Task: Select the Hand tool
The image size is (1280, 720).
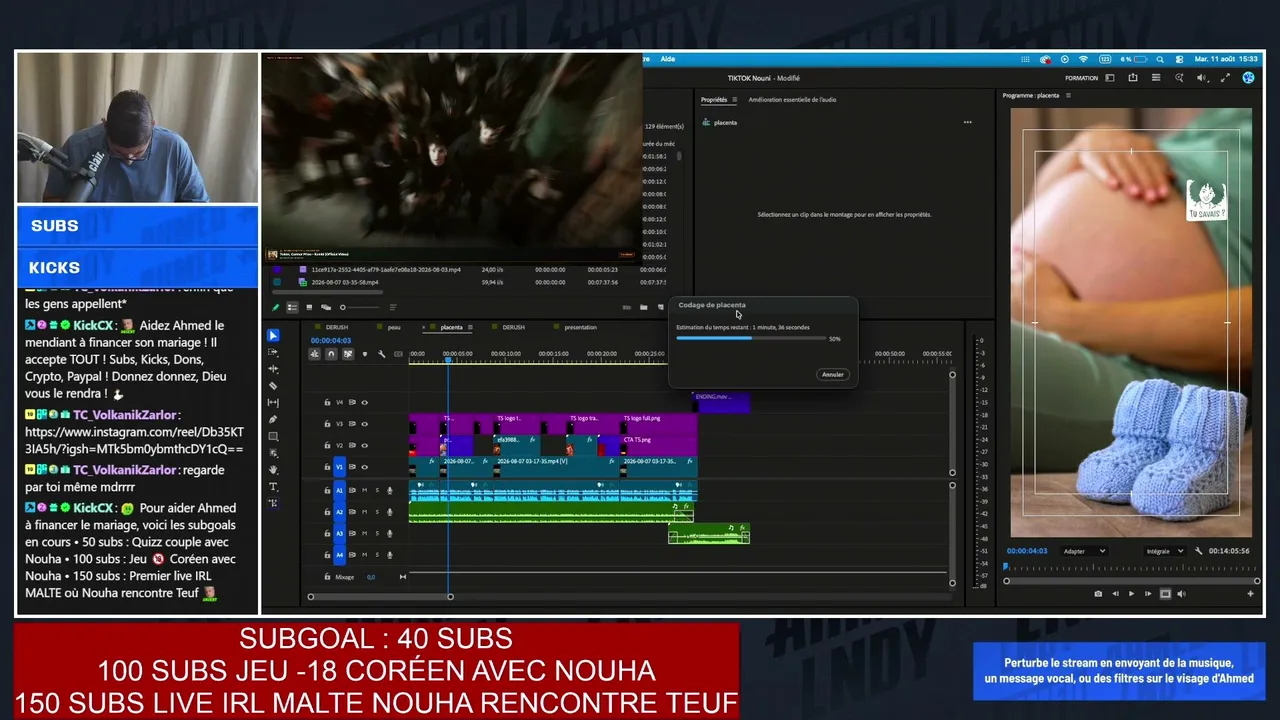Action: 274,469
